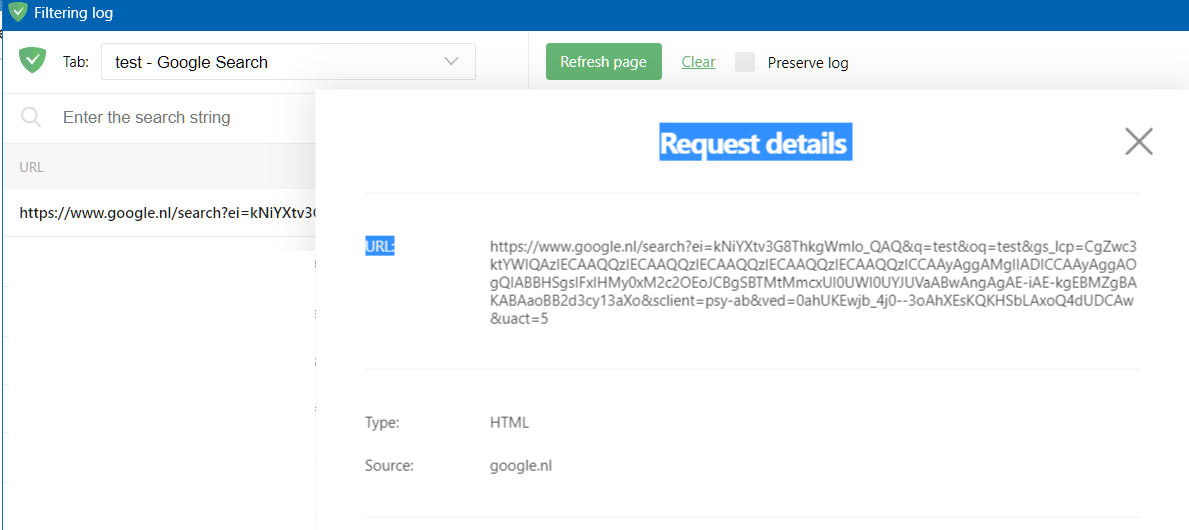Screen dimensions: 1189x530
Task: Click the Clear link
Action: (x=698, y=62)
